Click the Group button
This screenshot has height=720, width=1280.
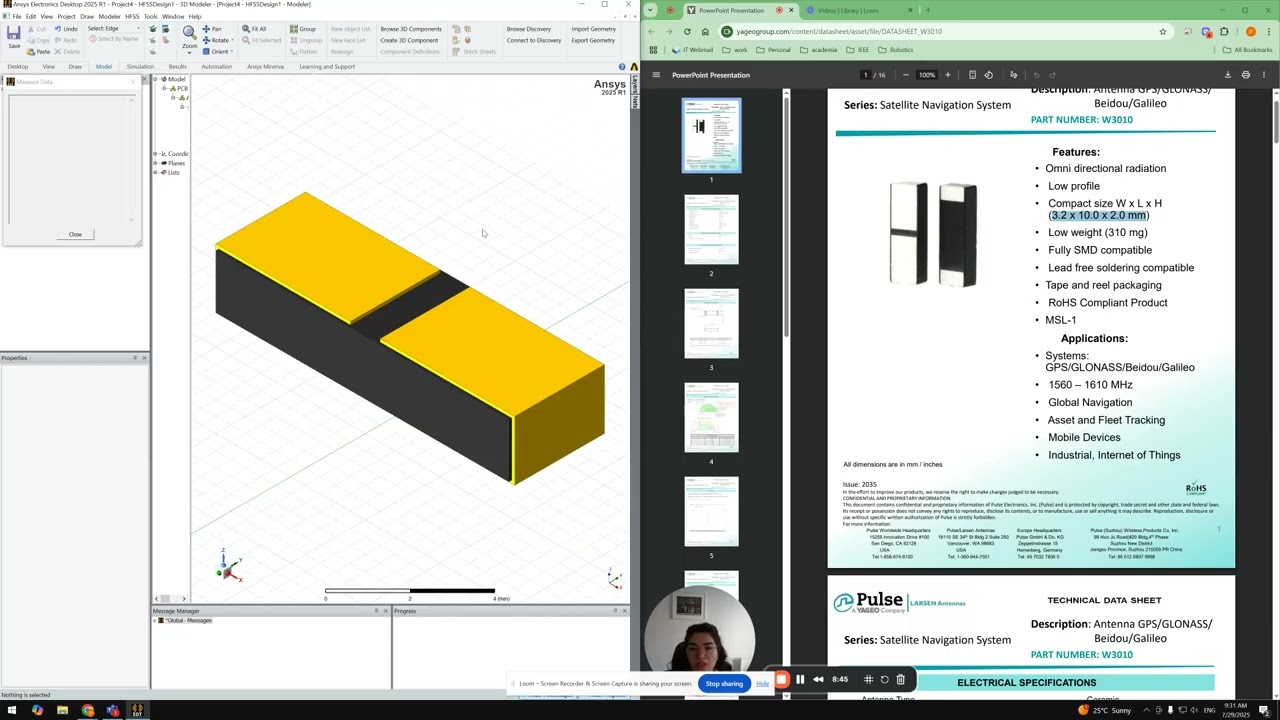tap(303, 29)
